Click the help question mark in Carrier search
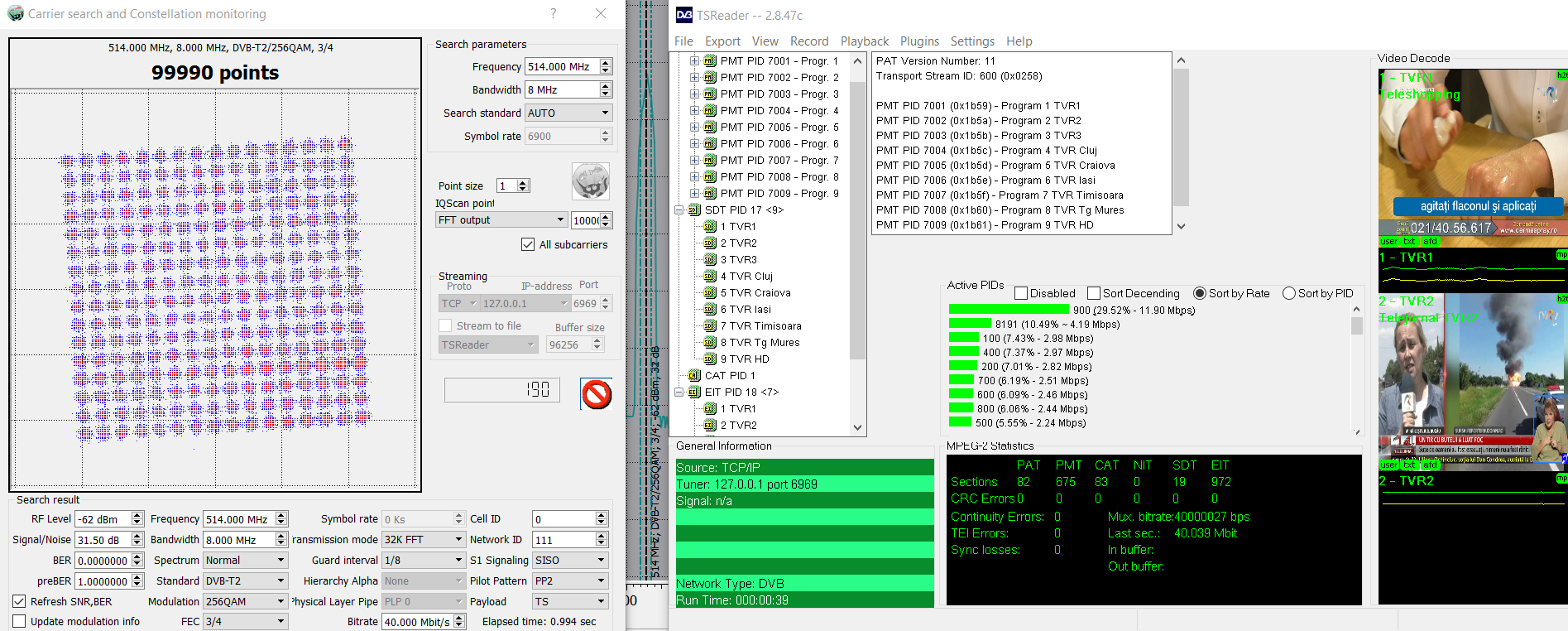1568x631 pixels. point(554,13)
